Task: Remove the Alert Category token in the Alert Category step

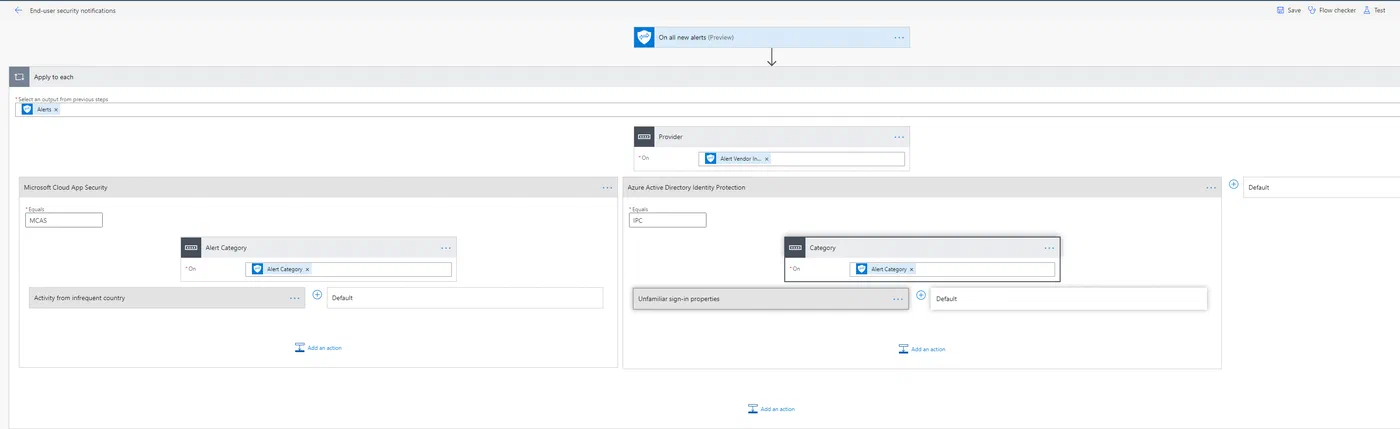Action: tap(307, 269)
